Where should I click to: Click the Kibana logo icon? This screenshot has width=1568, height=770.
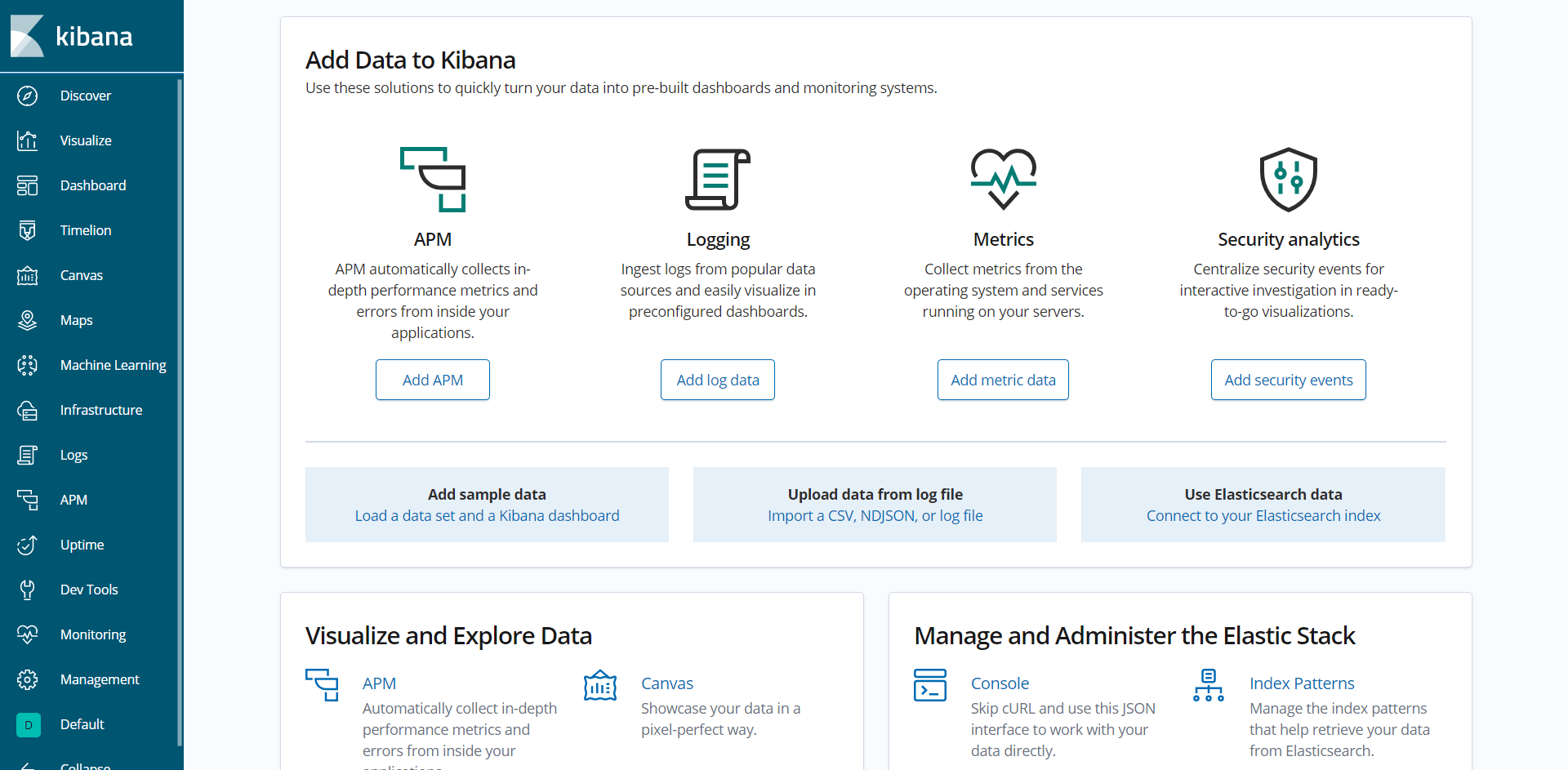(x=27, y=36)
